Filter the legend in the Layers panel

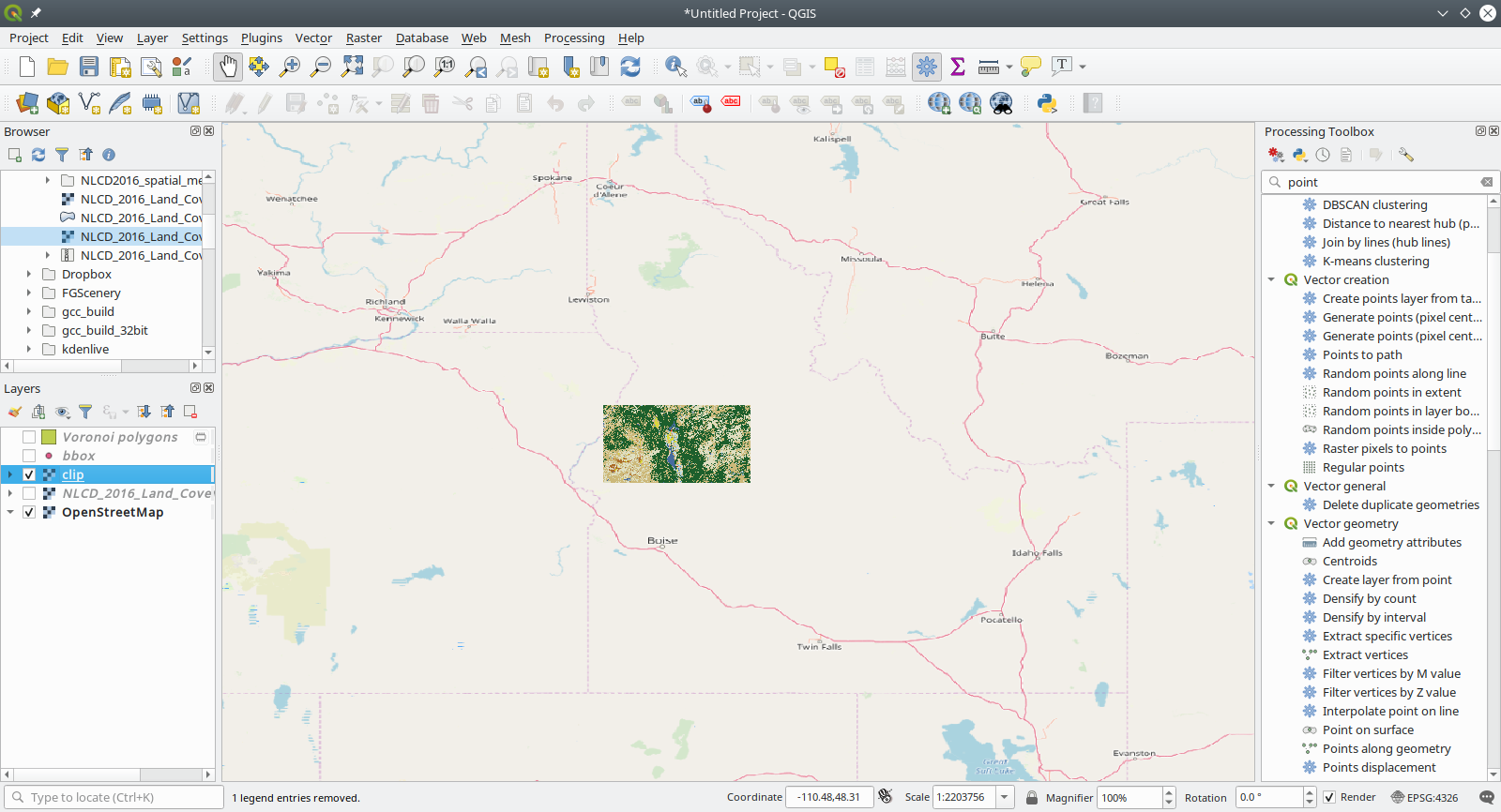click(x=85, y=412)
